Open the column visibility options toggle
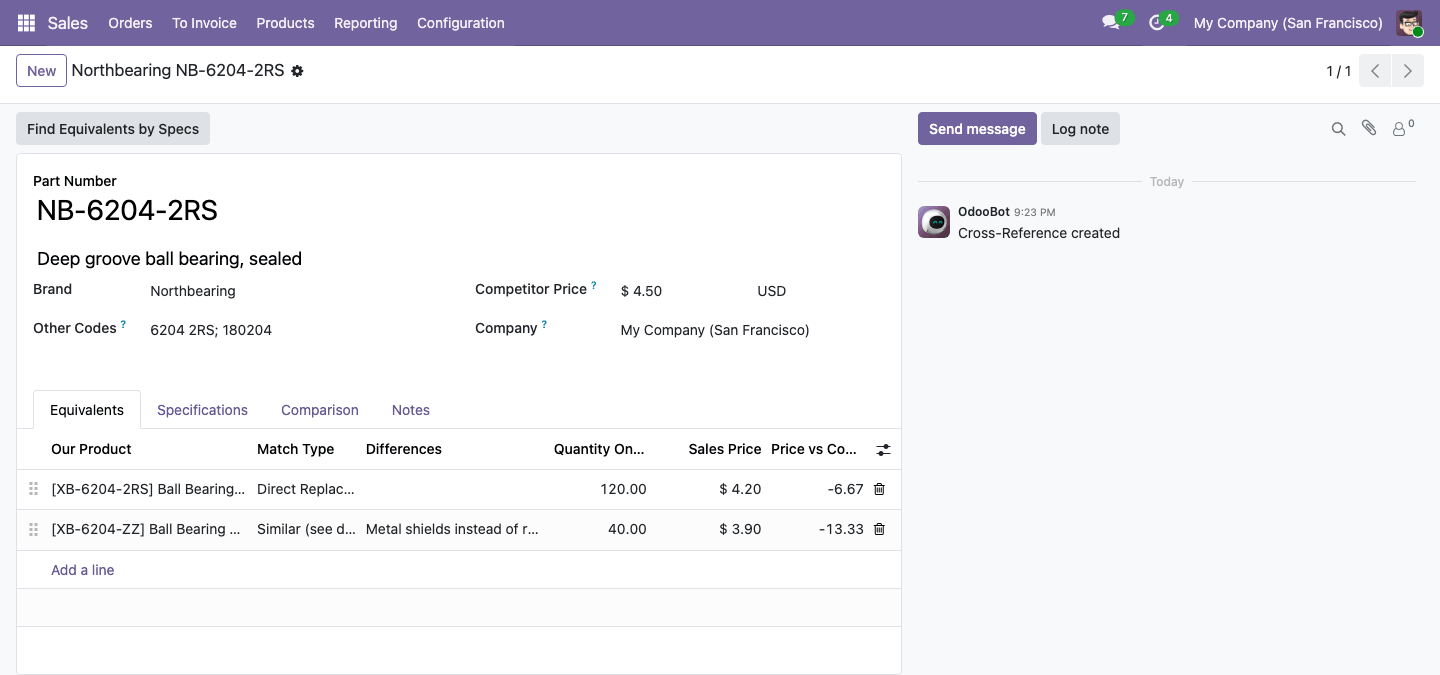 (x=883, y=450)
